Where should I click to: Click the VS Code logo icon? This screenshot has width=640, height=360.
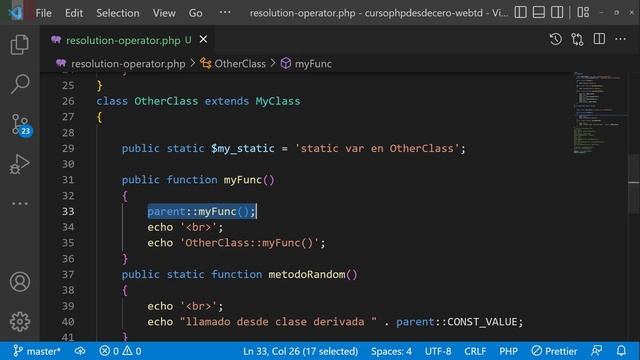[16, 13]
